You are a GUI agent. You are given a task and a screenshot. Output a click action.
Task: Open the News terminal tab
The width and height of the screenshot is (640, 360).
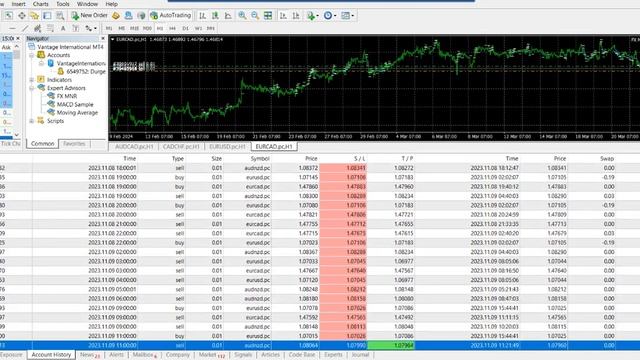click(x=89, y=355)
